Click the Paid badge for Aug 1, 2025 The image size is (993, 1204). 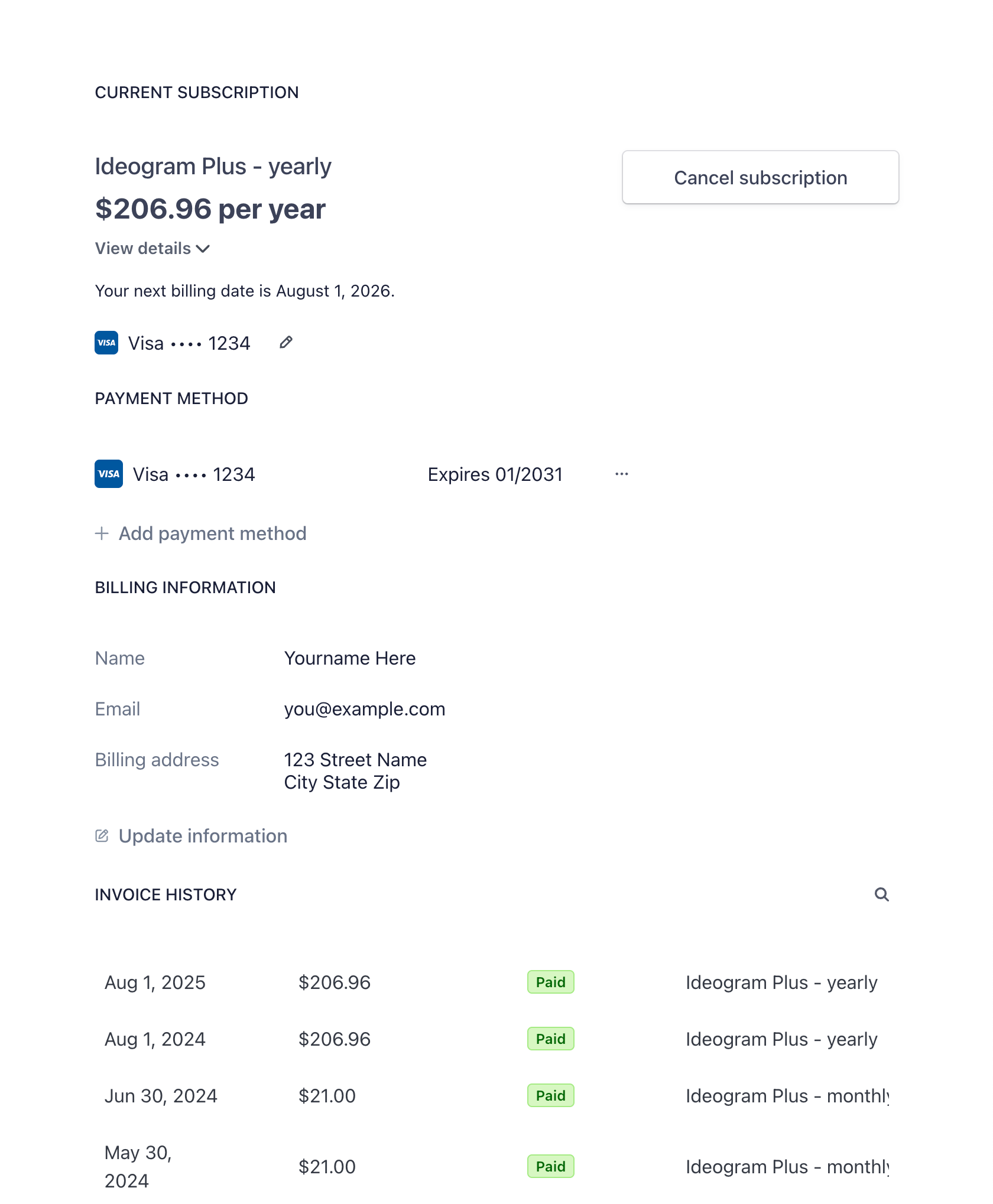tap(550, 982)
